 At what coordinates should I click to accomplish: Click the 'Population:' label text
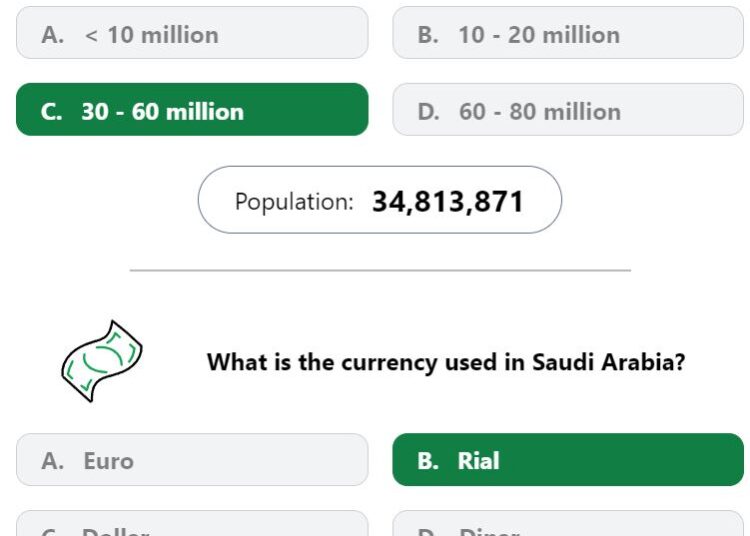pyautogui.click(x=294, y=202)
